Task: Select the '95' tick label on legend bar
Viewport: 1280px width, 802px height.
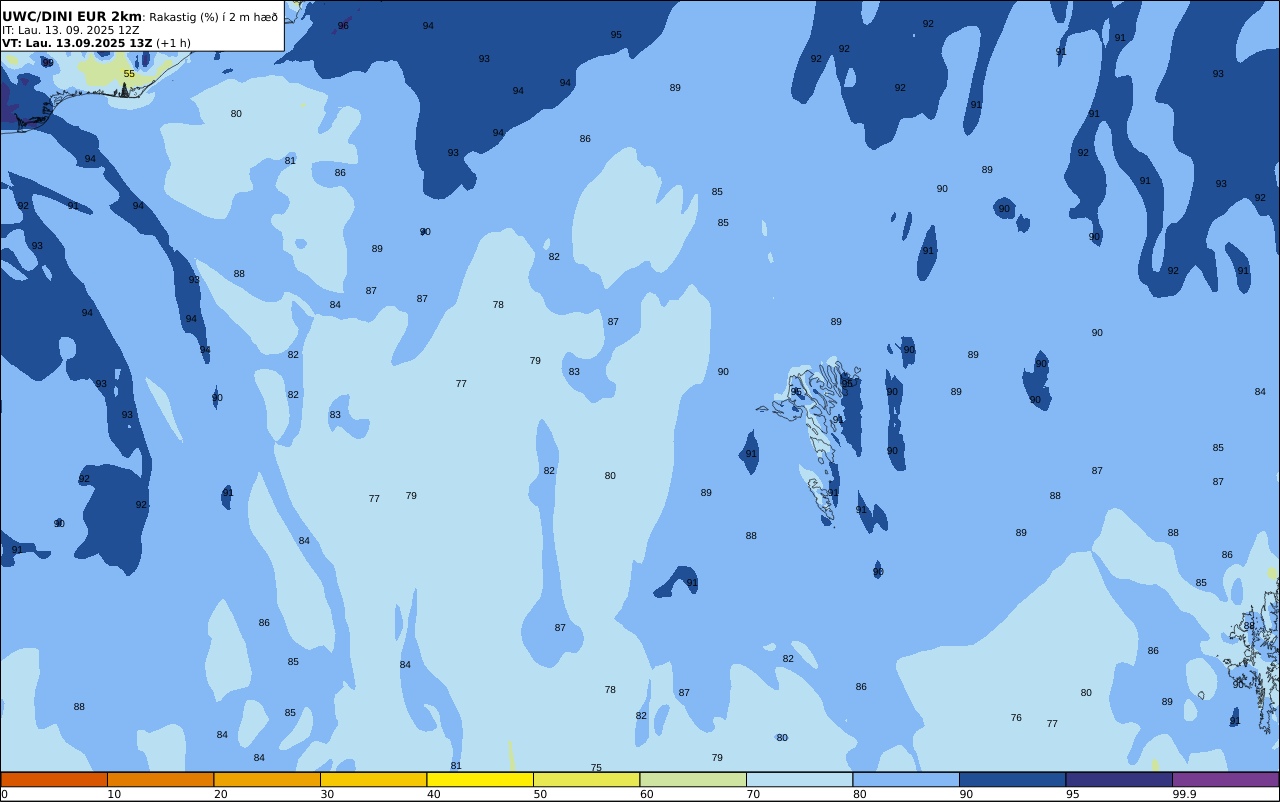Action: (x=1073, y=794)
